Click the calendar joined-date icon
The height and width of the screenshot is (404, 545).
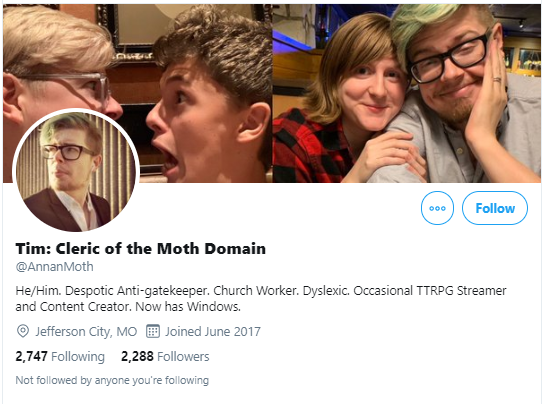[x=153, y=331]
